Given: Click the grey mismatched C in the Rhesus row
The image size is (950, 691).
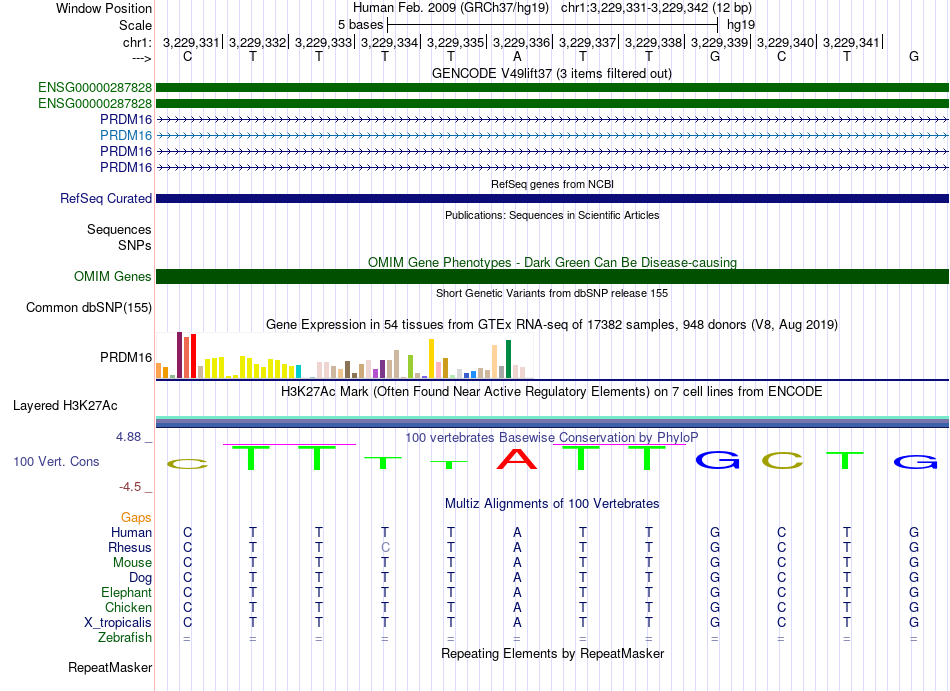Looking at the screenshot, I should point(385,547).
